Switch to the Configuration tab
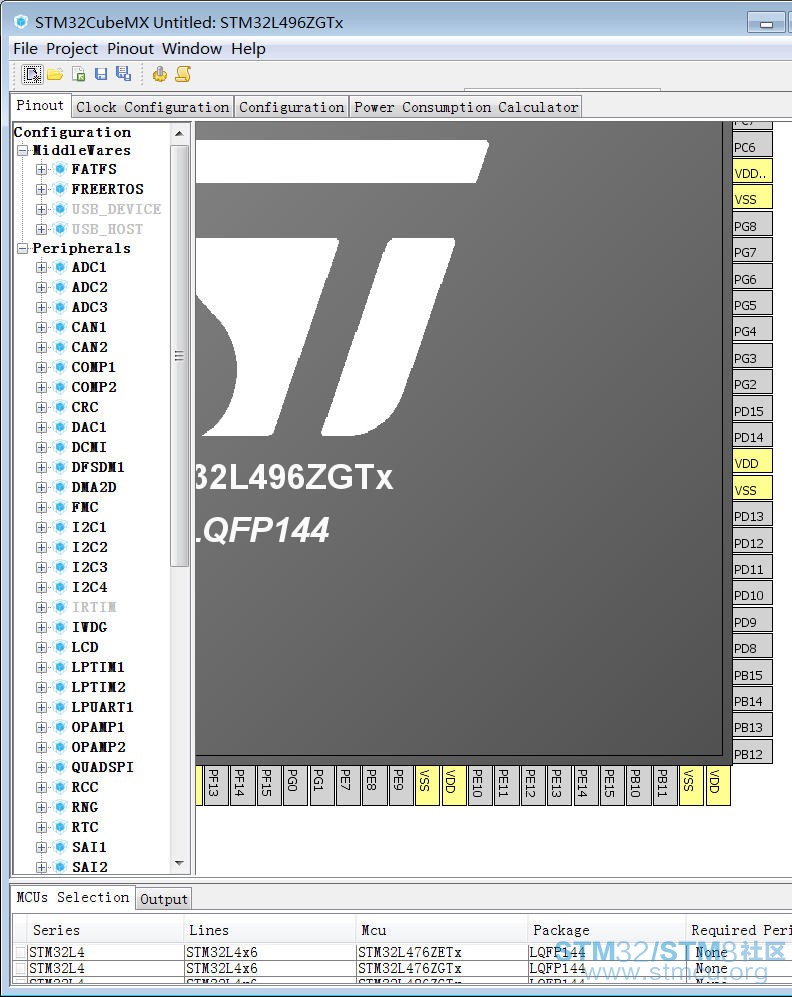Image resolution: width=792 pixels, height=997 pixels. (x=292, y=107)
